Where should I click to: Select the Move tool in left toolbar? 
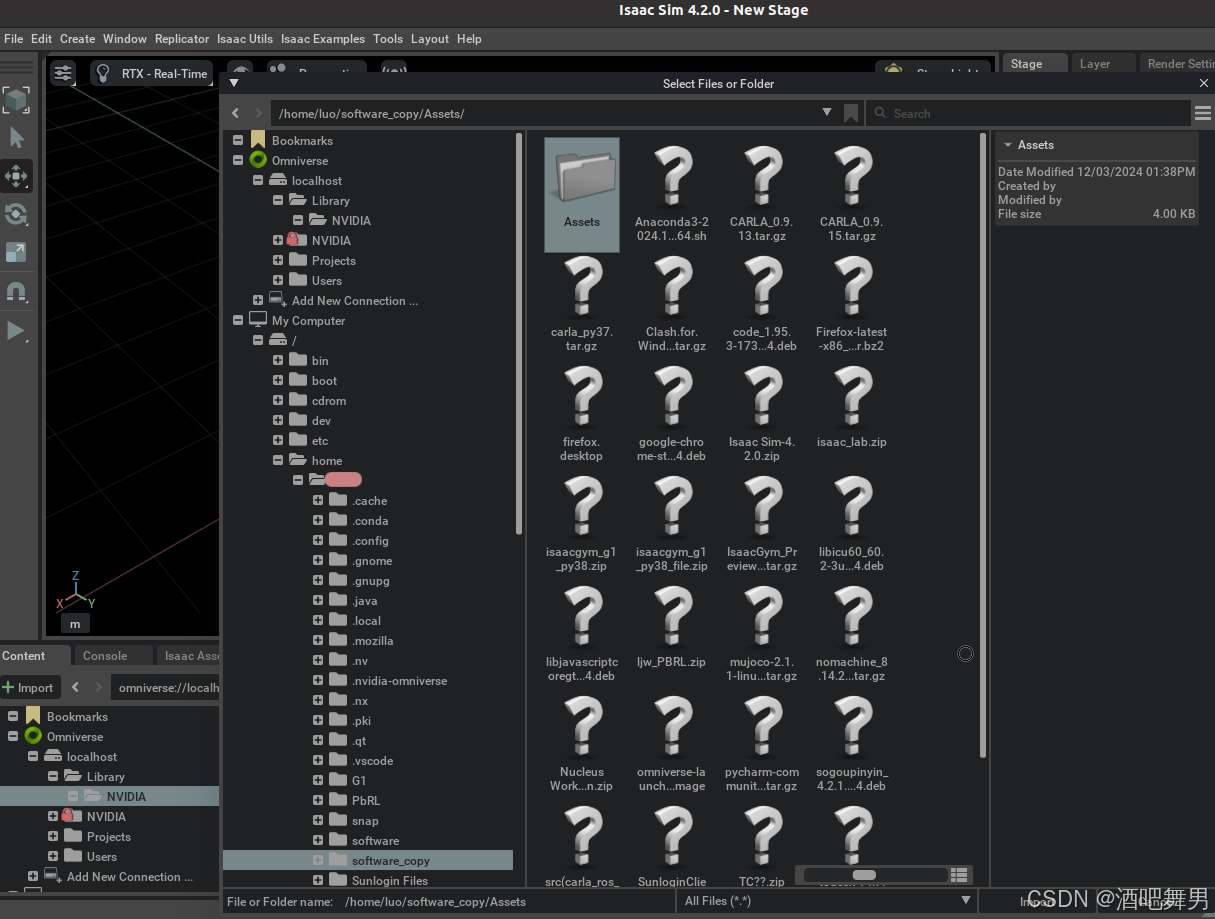click(x=16, y=177)
